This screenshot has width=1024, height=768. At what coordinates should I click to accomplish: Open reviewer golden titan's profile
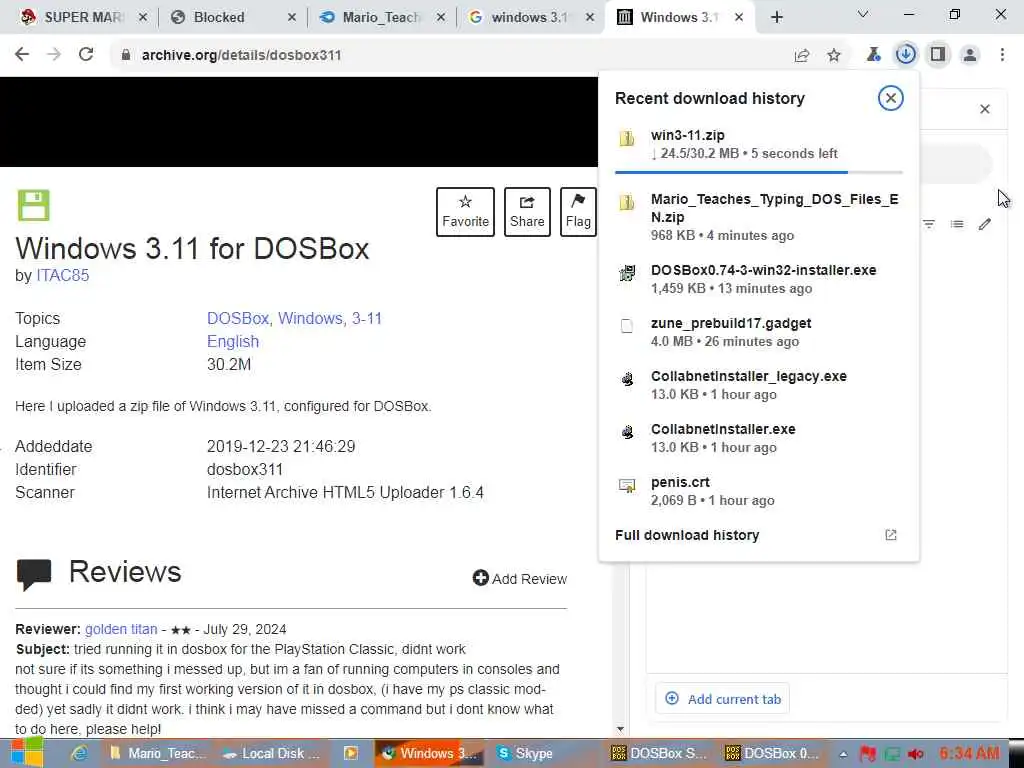pyautogui.click(x=121, y=629)
